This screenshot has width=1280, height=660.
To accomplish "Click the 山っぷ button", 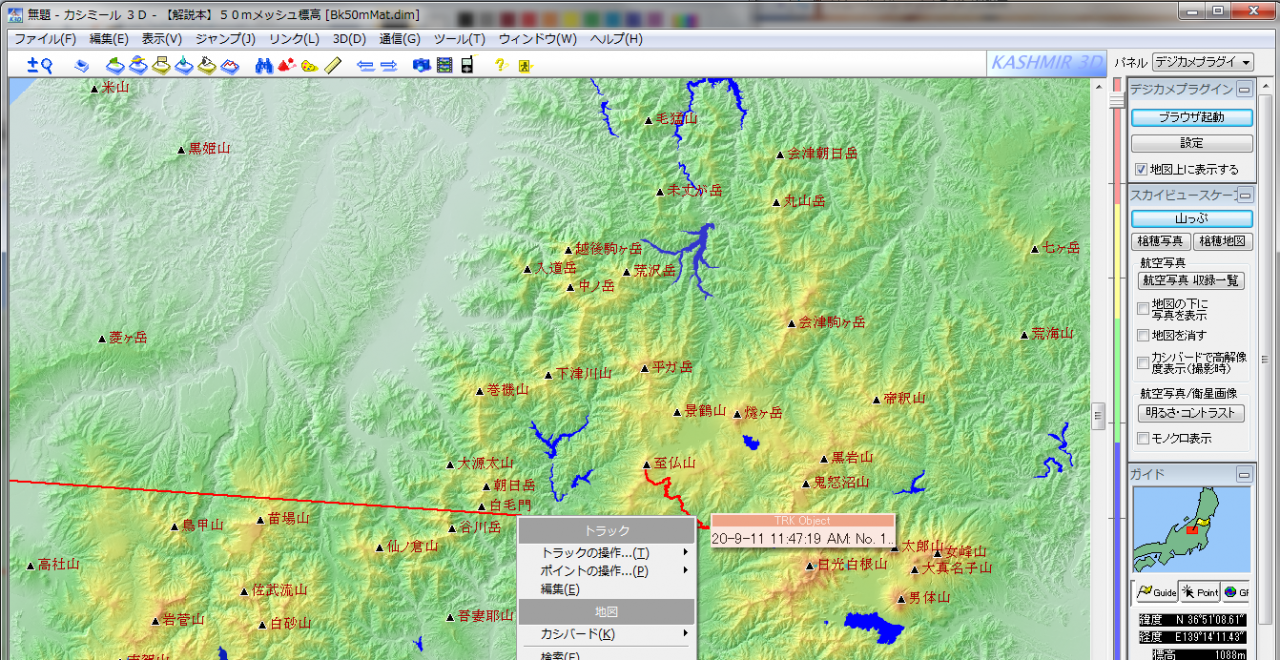I will 1191,218.
